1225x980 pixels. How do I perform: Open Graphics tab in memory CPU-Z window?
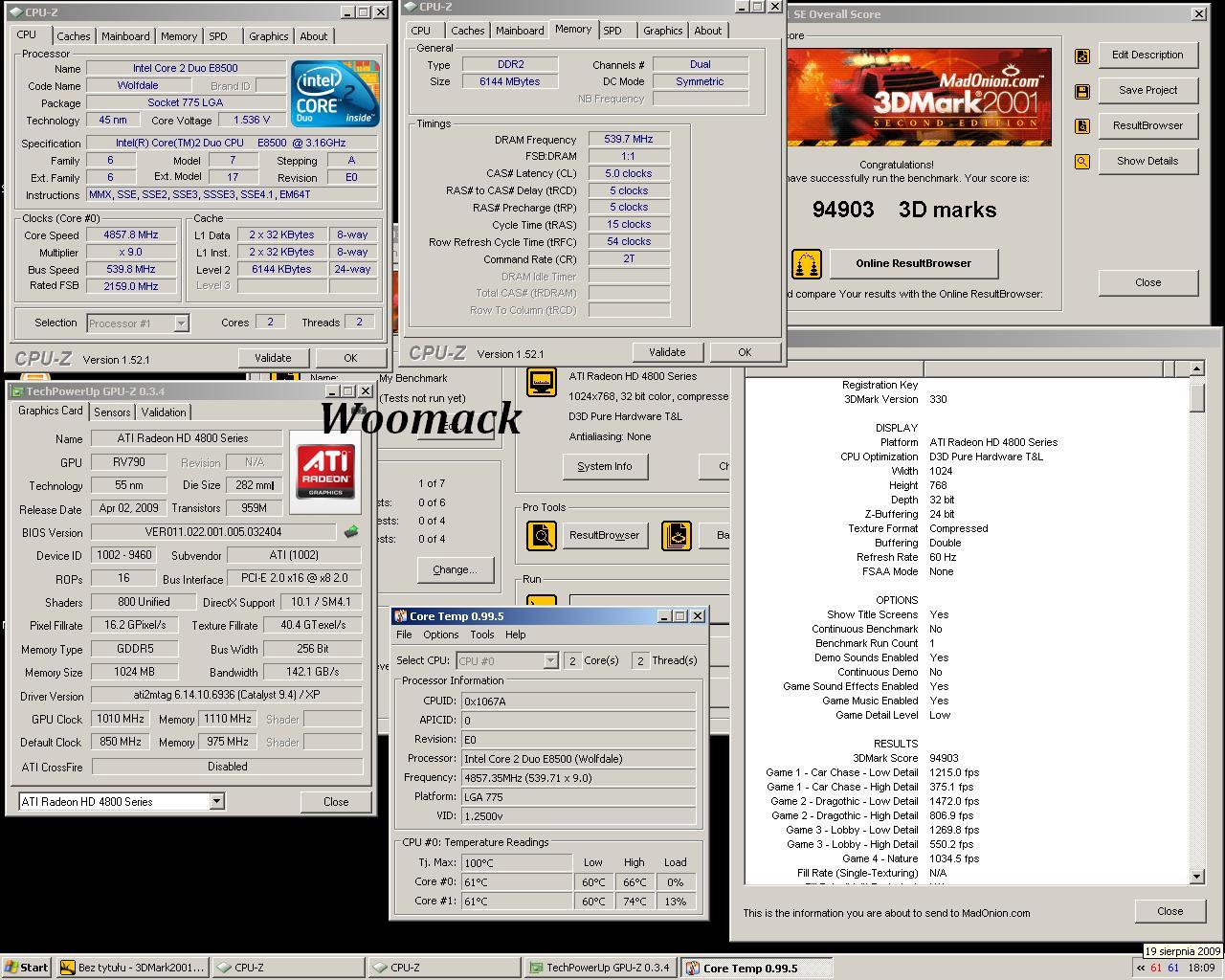coord(663,31)
